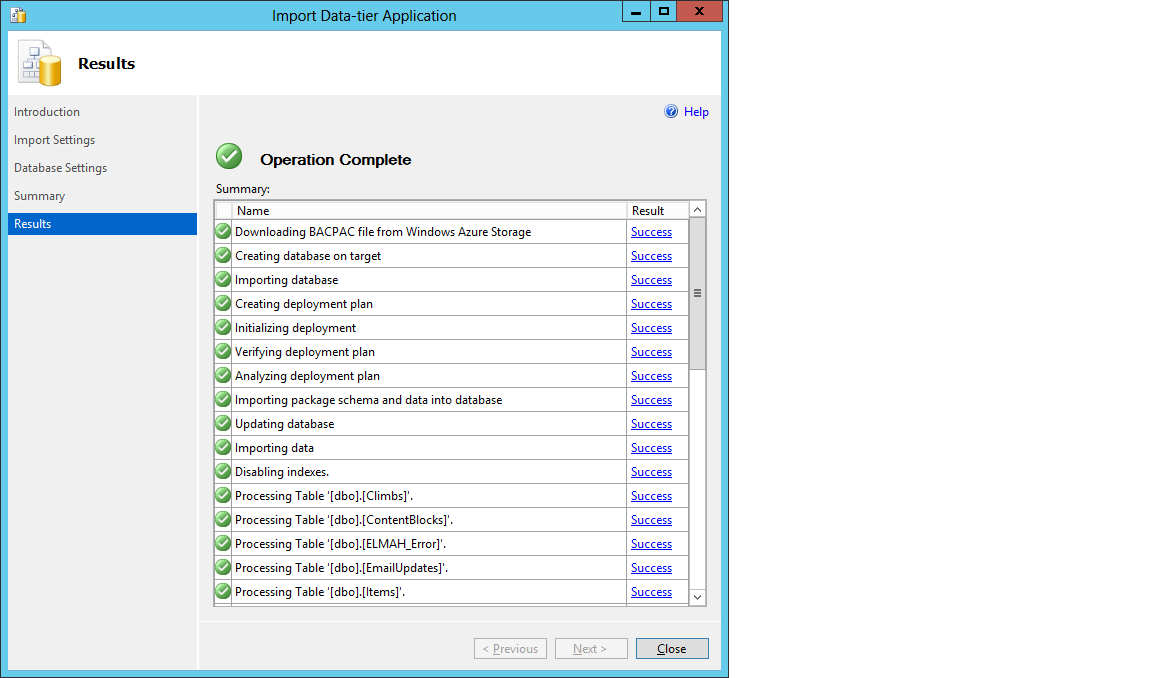Click status icon for EmailUpdates table row
This screenshot has width=1152, height=678.
click(x=223, y=568)
